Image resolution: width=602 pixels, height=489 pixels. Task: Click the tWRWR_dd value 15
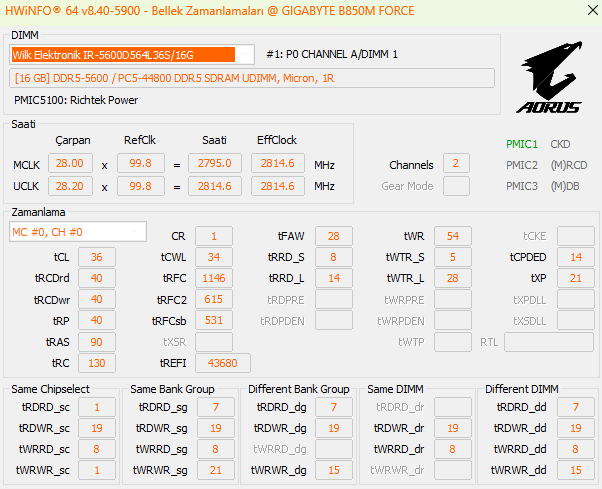point(576,471)
